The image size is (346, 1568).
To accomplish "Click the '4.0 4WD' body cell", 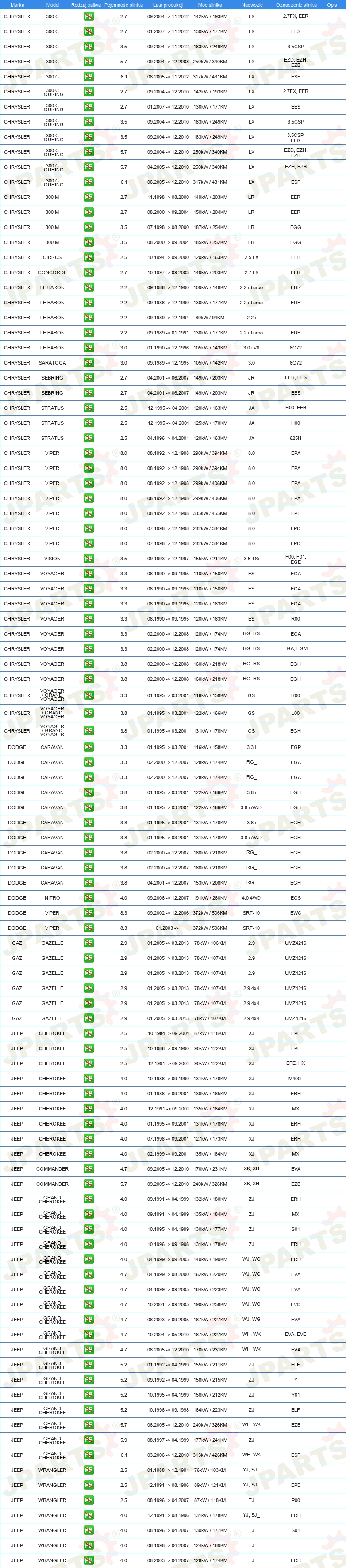I will click(x=251, y=898).
